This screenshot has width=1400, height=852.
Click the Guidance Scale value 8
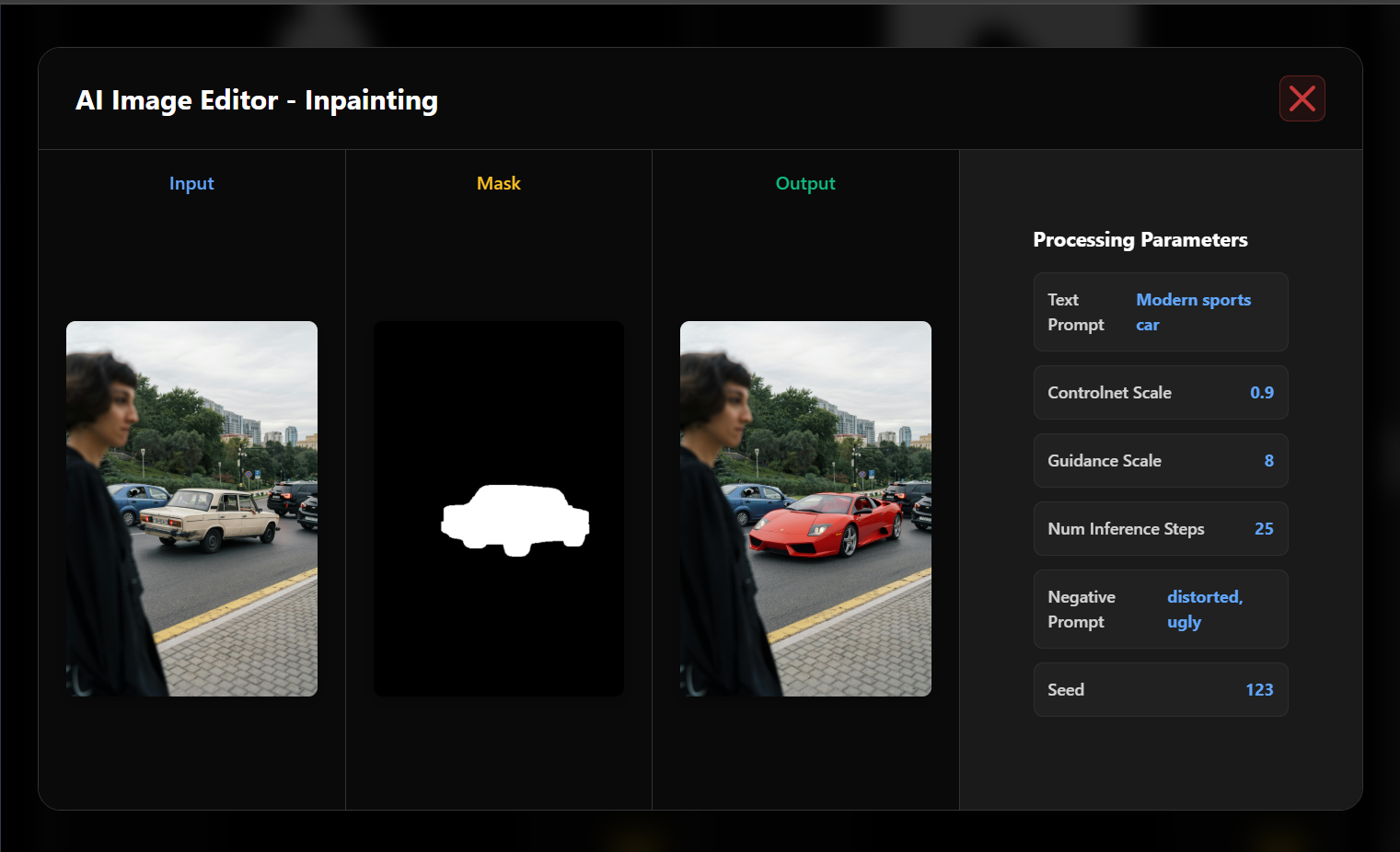pos(1269,461)
